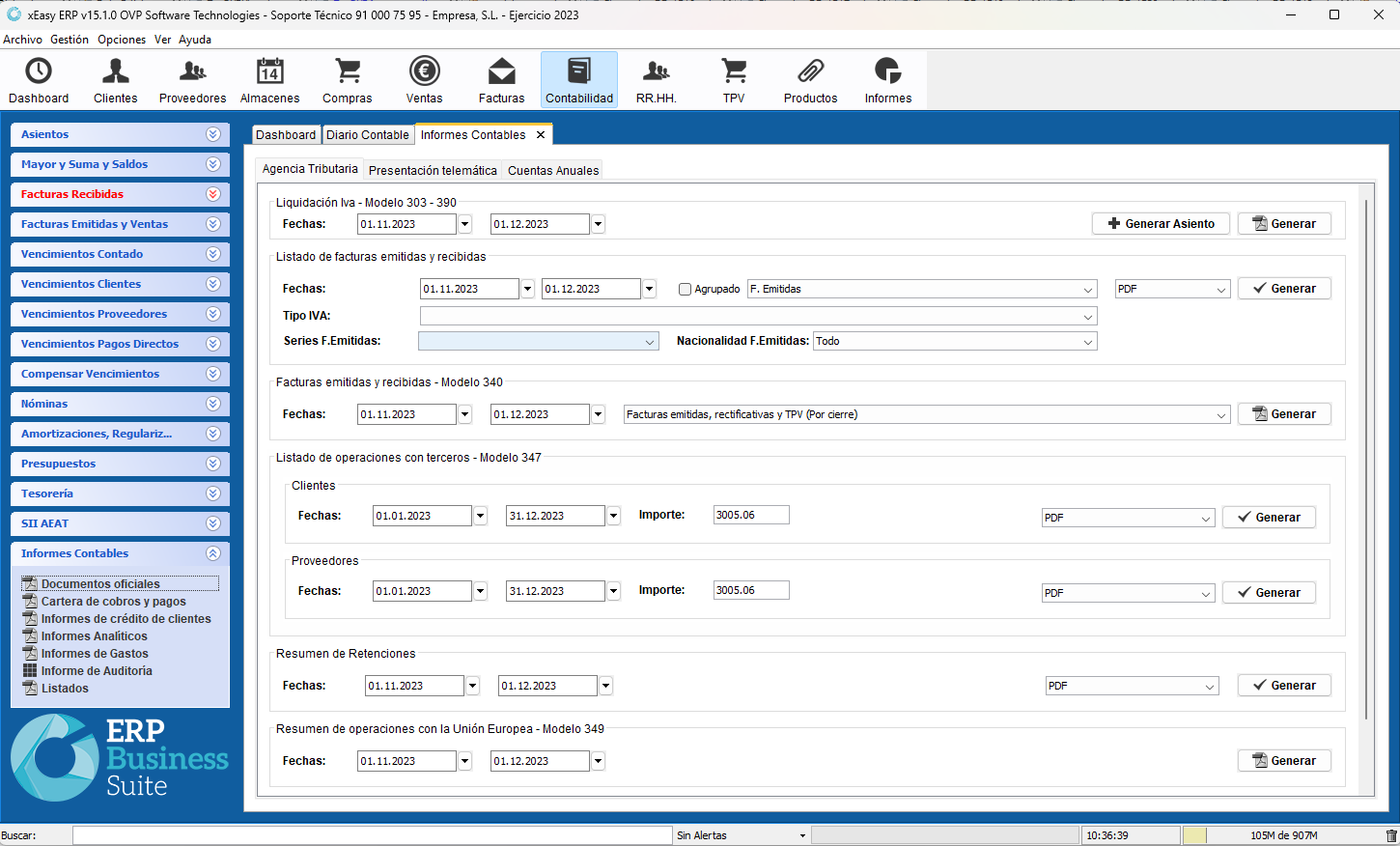
Task: Open Series F.Emitidas dropdown
Action: click(539, 341)
